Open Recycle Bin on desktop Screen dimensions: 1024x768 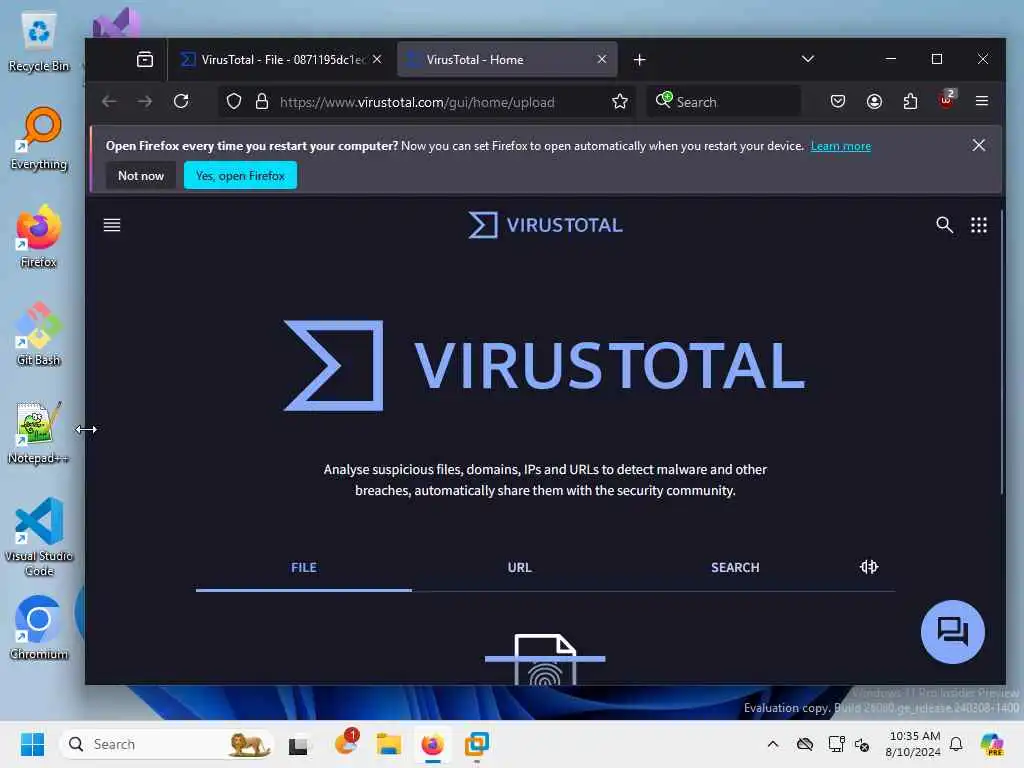pyautogui.click(x=39, y=42)
